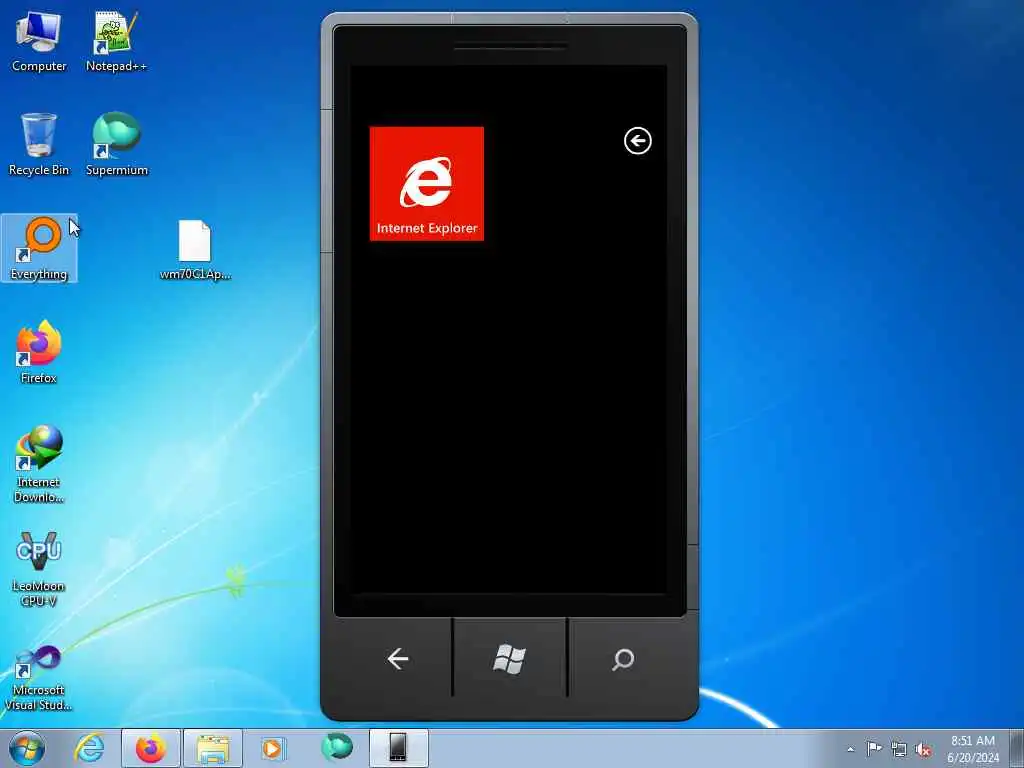The height and width of the screenshot is (768, 1024).
Task: Open the clock showing 8:51 AM
Action: [x=973, y=749]
